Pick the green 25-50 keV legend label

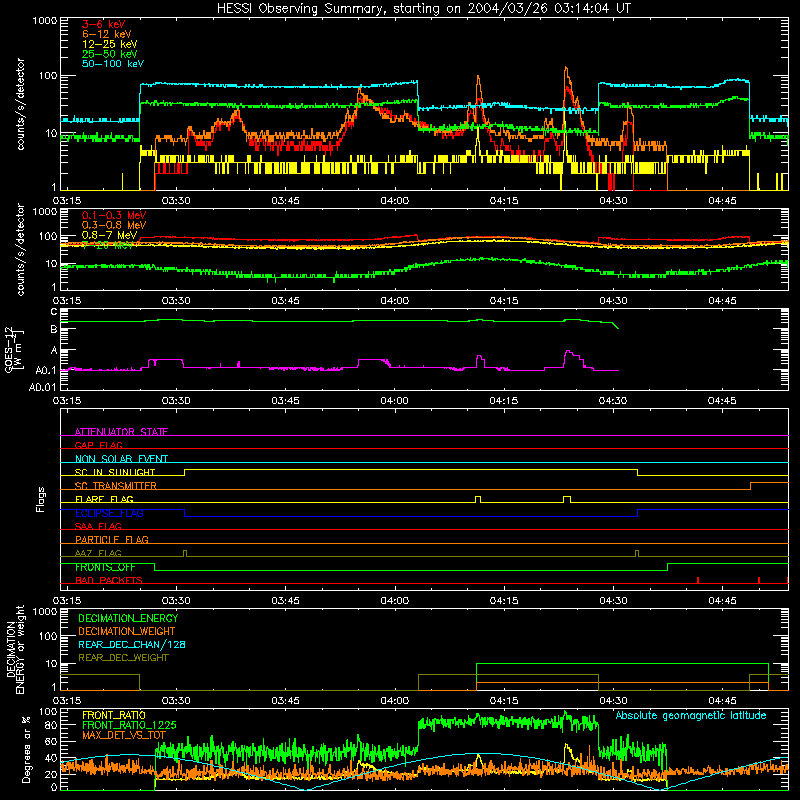tap(109, 54)
